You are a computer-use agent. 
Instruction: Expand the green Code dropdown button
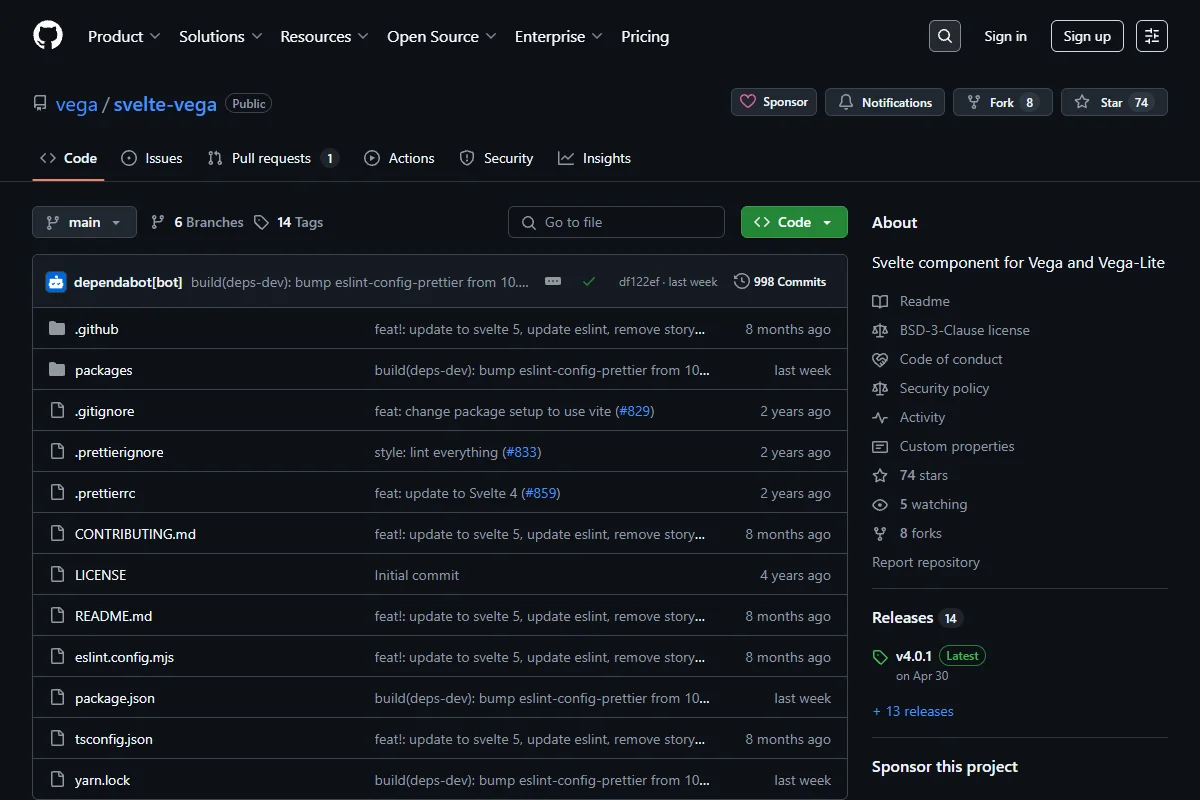coord(794,222)
